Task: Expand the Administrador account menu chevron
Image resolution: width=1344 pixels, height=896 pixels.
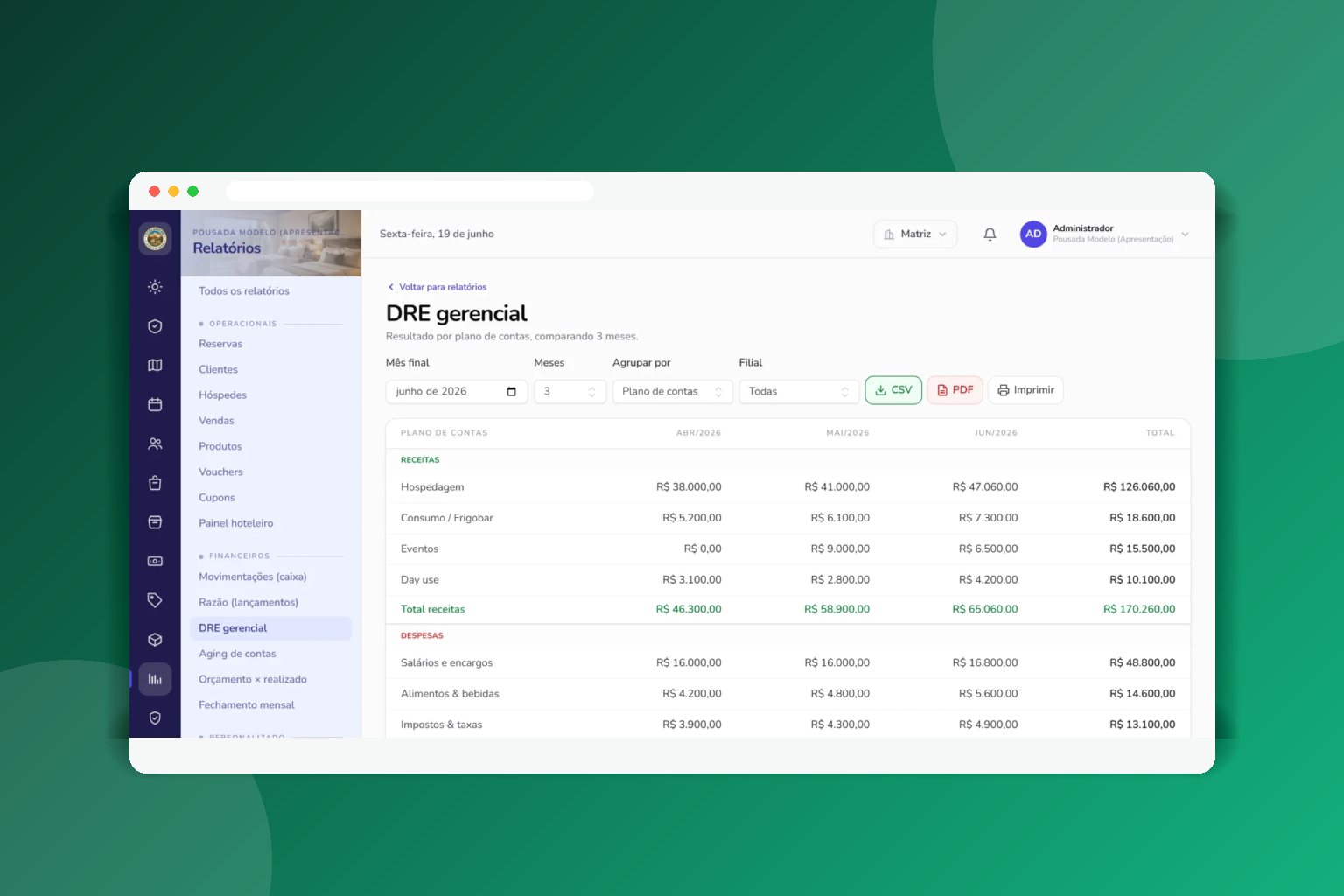Action: (1186, 234)
